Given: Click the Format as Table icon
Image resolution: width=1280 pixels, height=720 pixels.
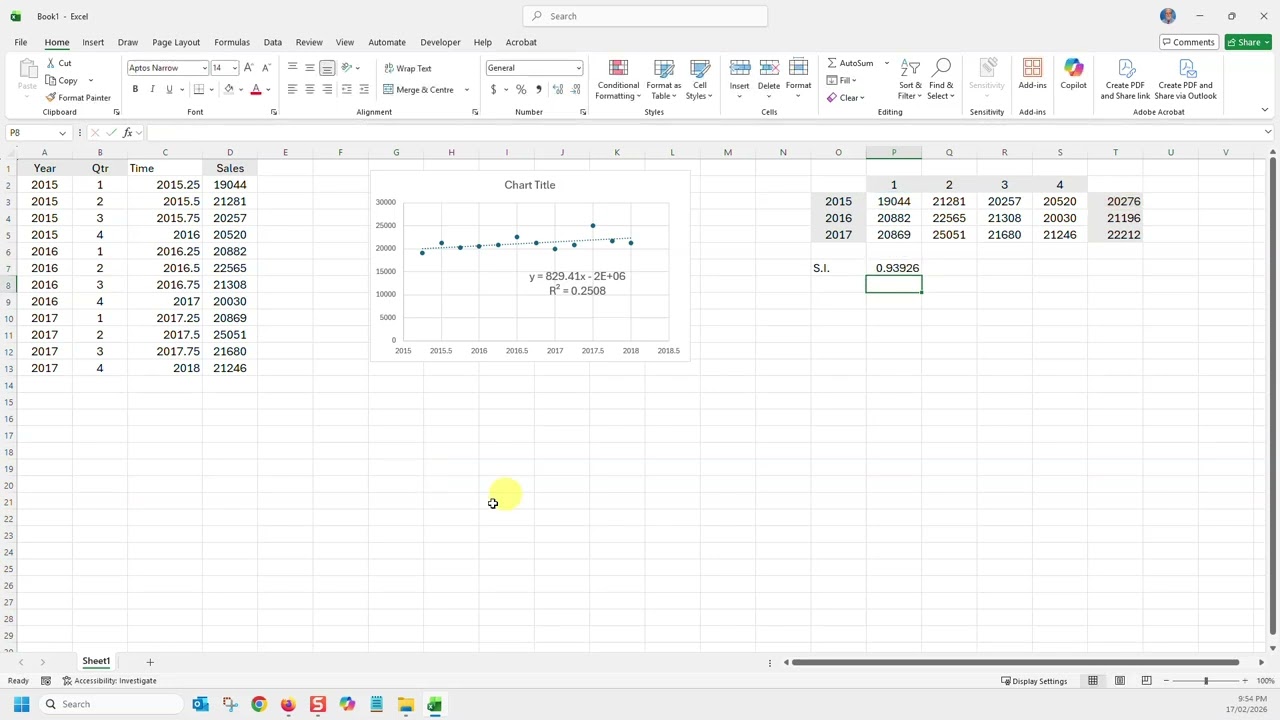Looking at the screenshot, I should [x=664, y=68].
